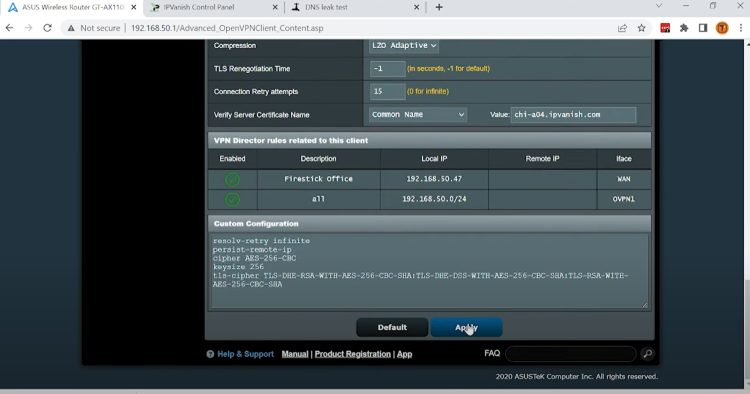Click the Connection Retry attempts field

[387, 91]
